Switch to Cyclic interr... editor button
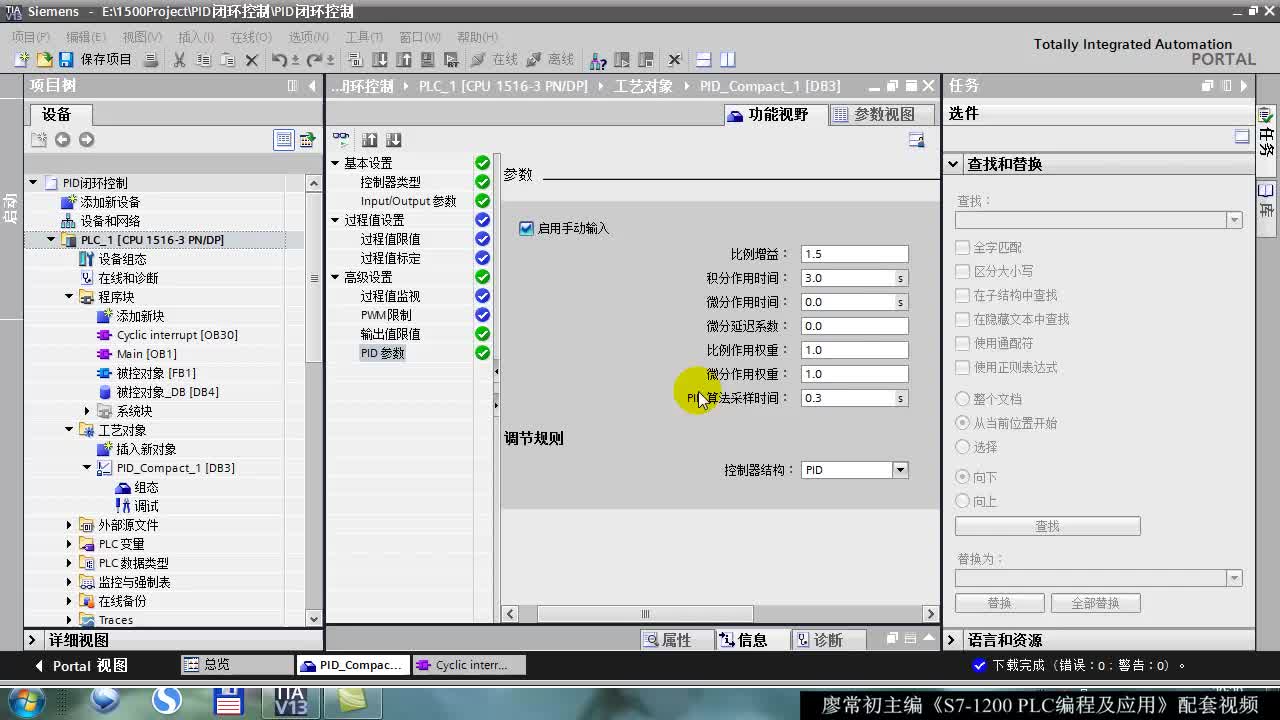The height and width of the screenshot is (720, 1280). [x=469, y=665]
